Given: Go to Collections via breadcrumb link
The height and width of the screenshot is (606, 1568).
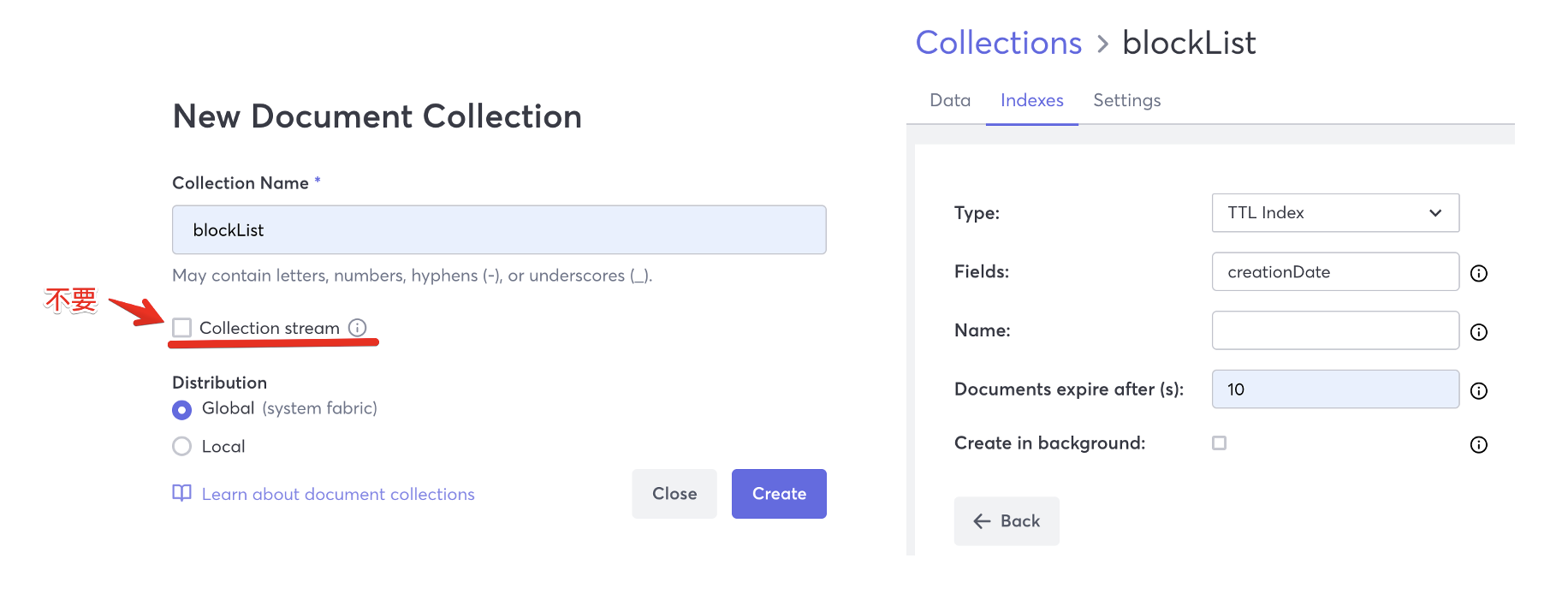Looking at the screenshot, I should click(x=998, y=43).
